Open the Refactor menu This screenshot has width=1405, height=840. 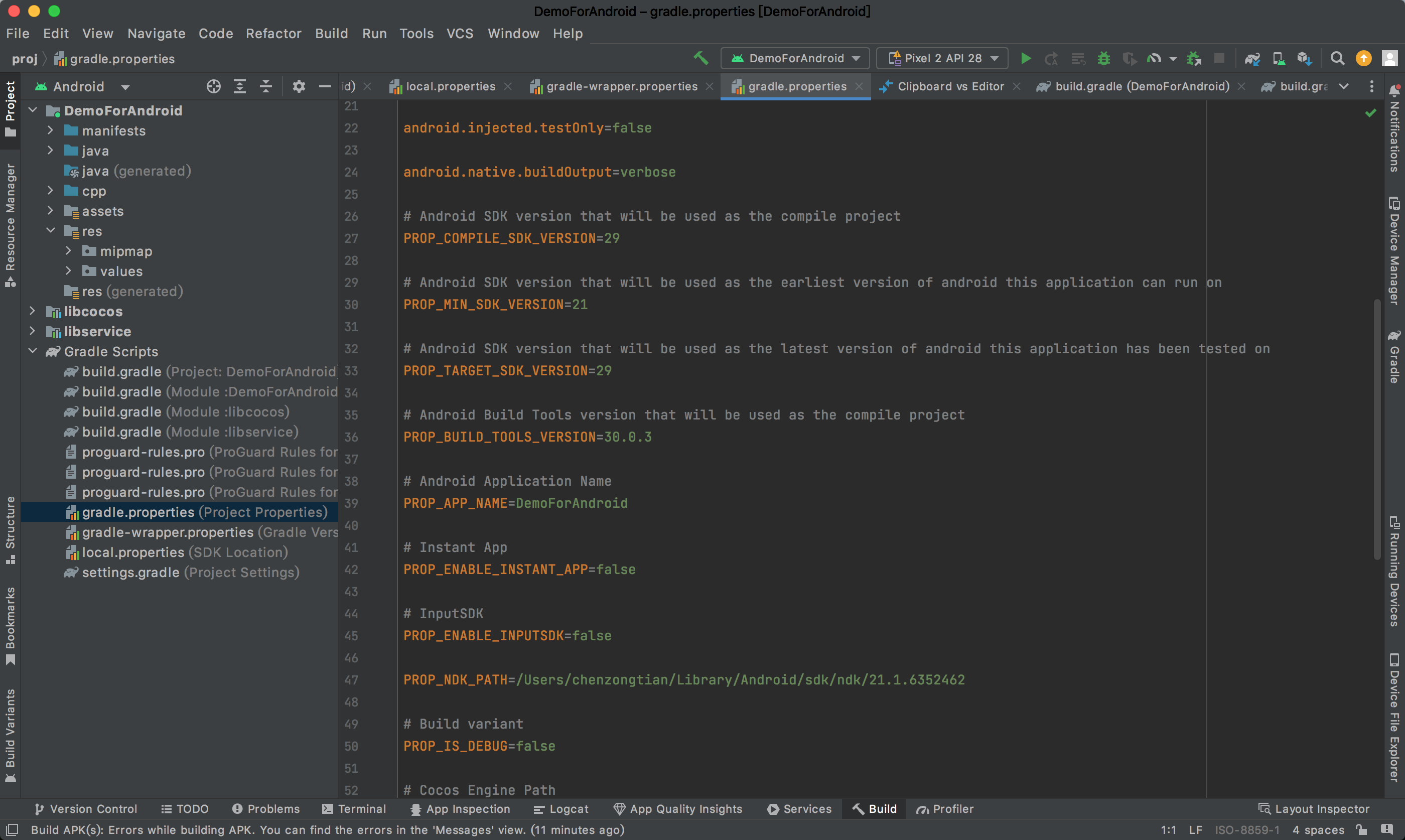273,34
